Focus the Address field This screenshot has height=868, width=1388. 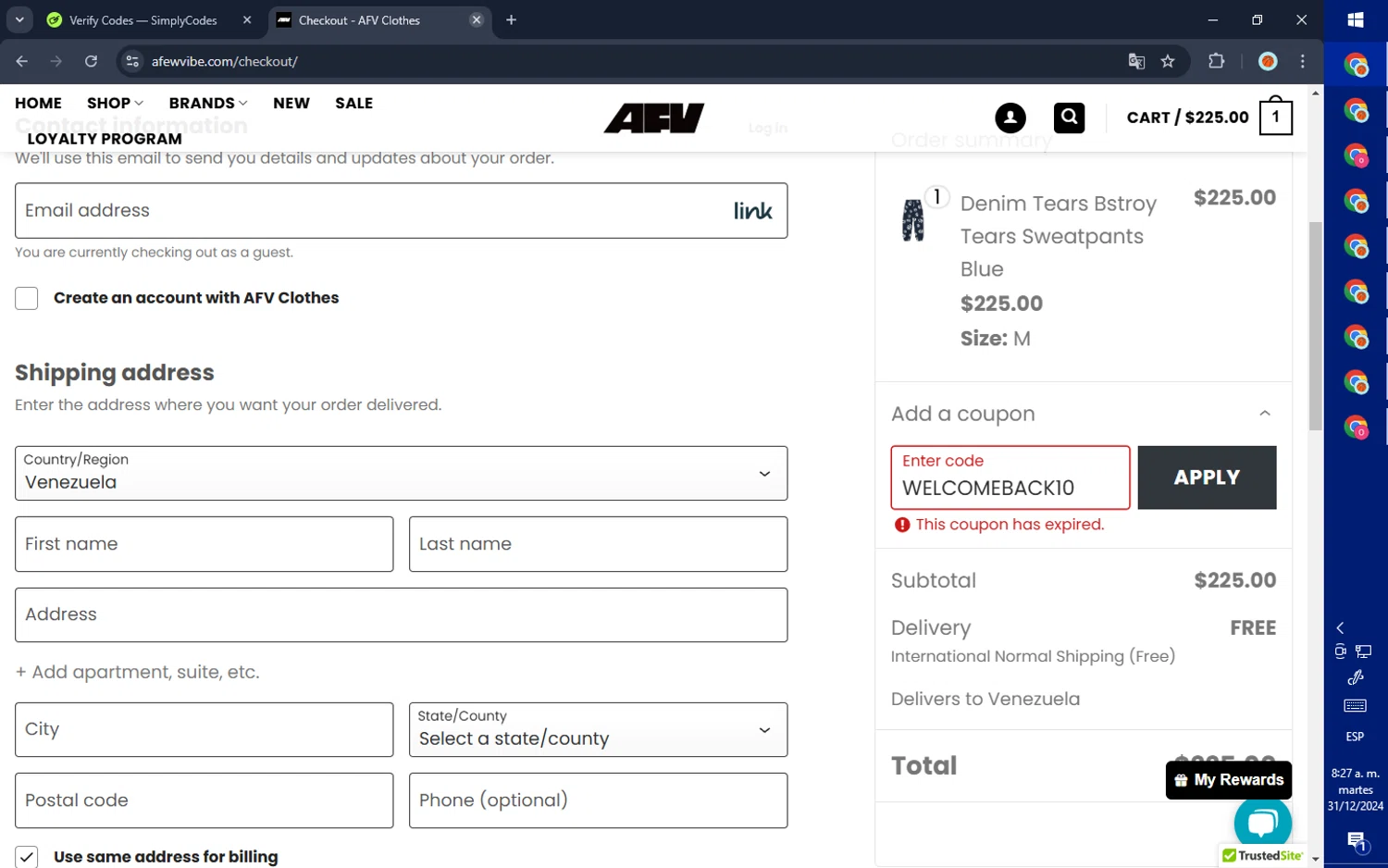401,614
